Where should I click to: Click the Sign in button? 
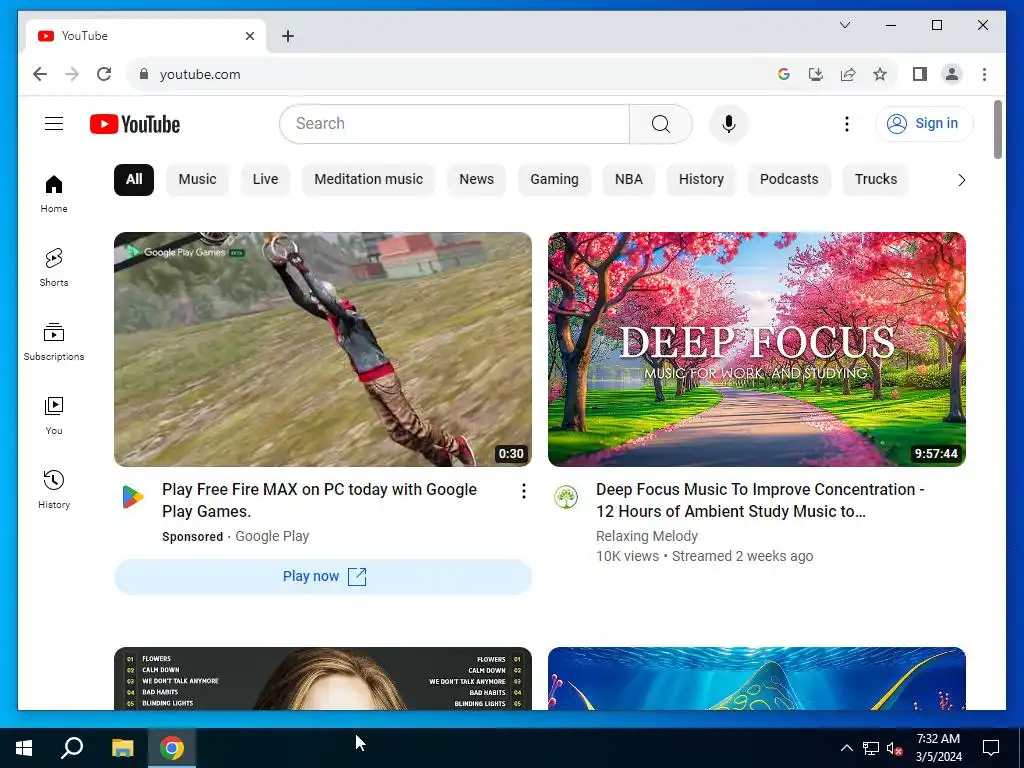pyautogui.click(x=924, y=123)
